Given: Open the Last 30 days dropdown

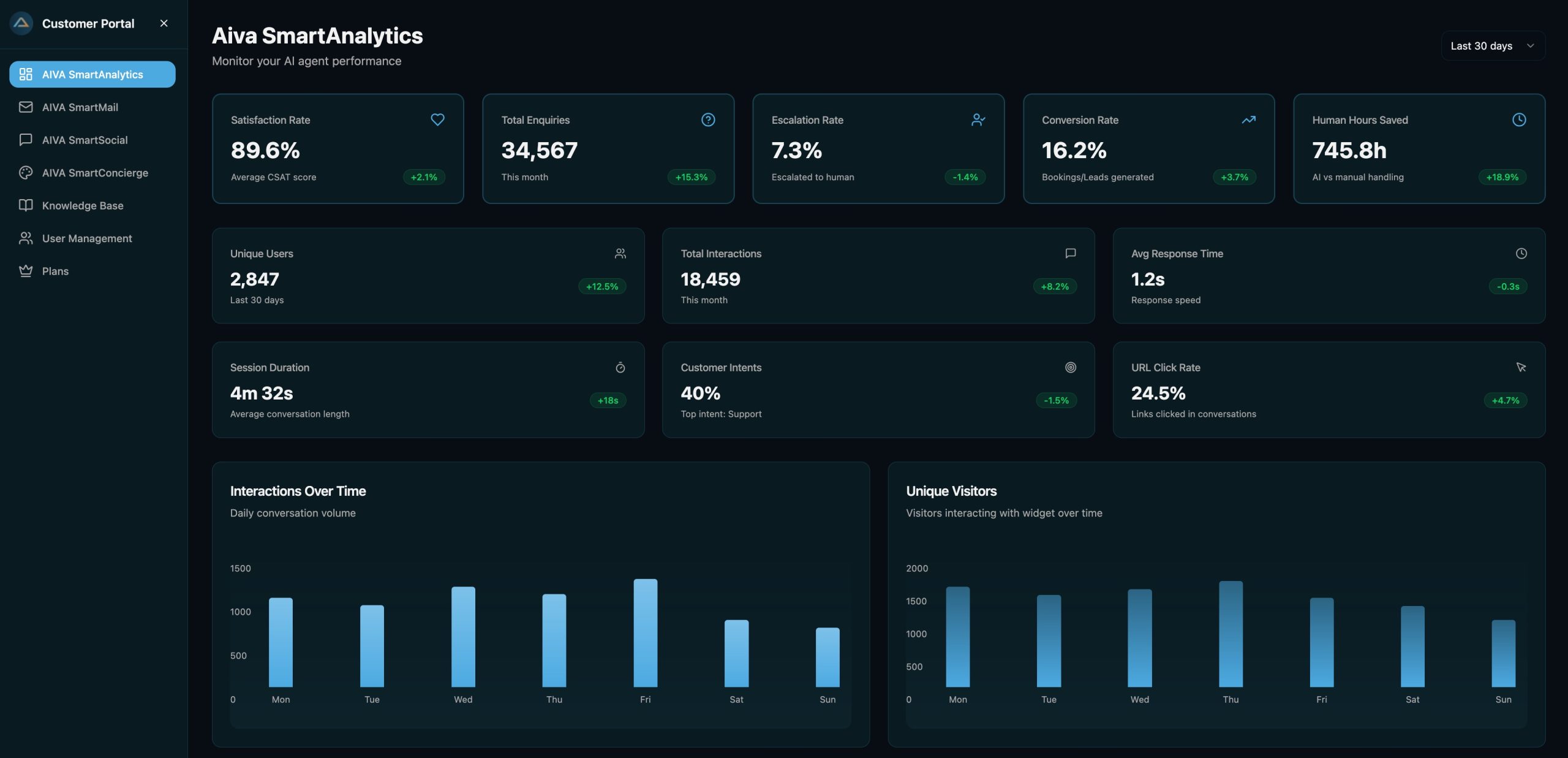Looking at the screenshot, I should tap(1493, 46).
